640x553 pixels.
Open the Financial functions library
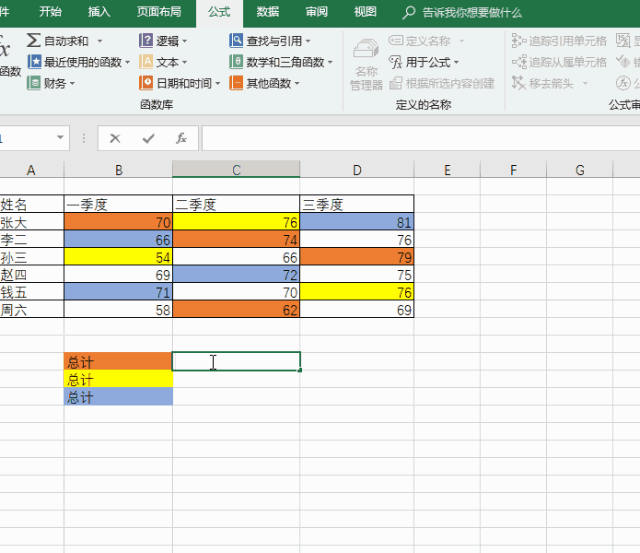(x=35, y=83)
